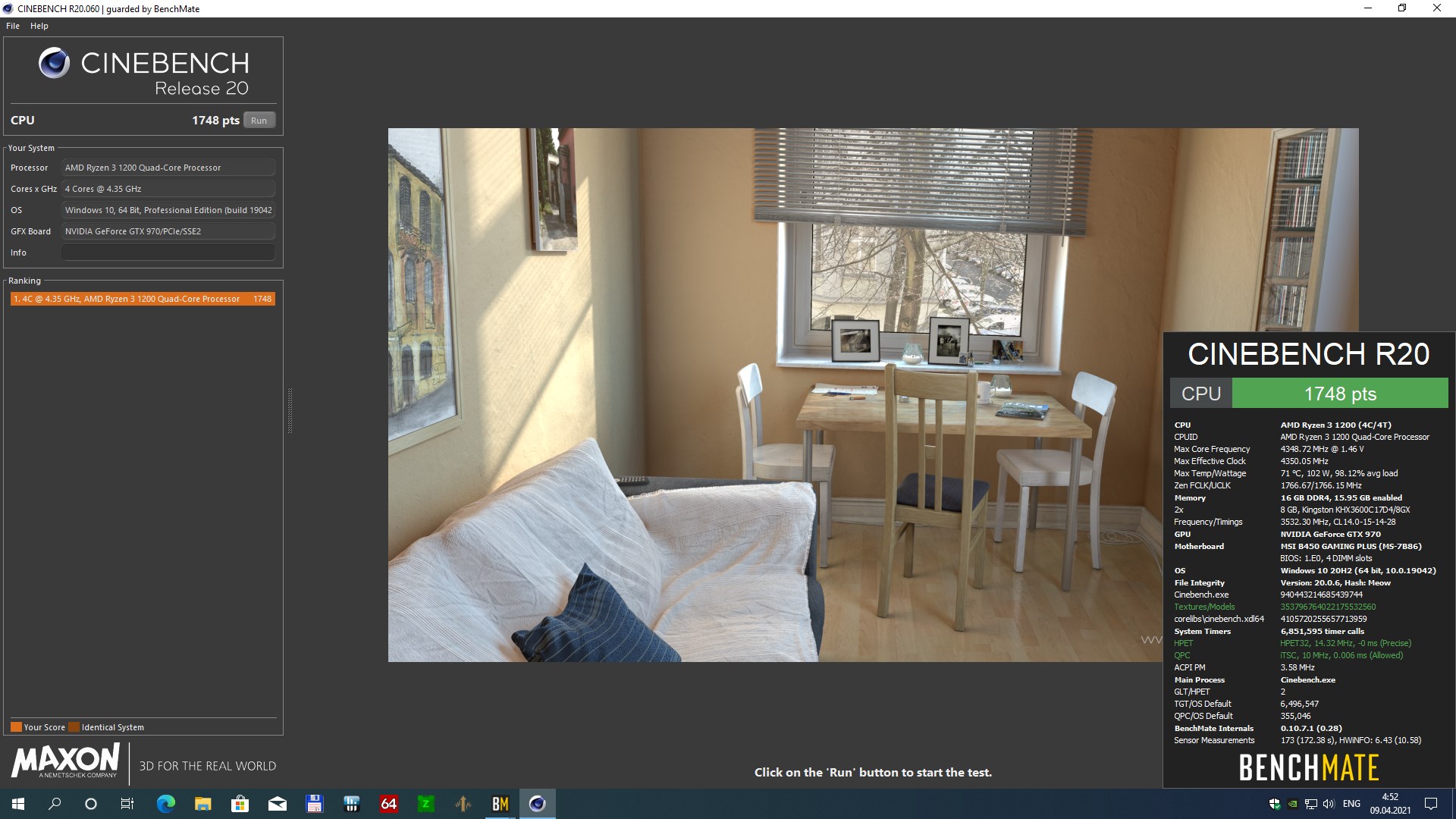Open the green Z taskbar app icon
Image resolution: width=1456 pixels, height=819 pixels.
[x=425, y=804]
